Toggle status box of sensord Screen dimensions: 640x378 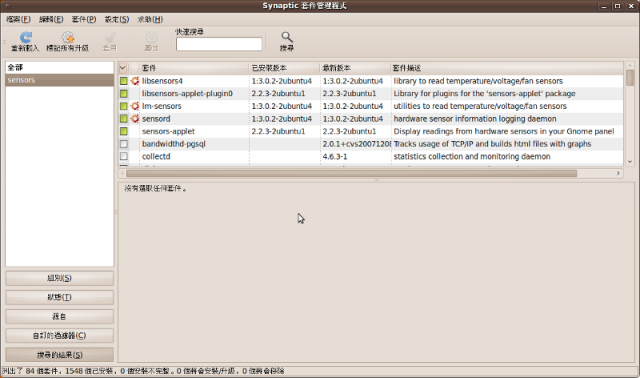coord(124,119)
